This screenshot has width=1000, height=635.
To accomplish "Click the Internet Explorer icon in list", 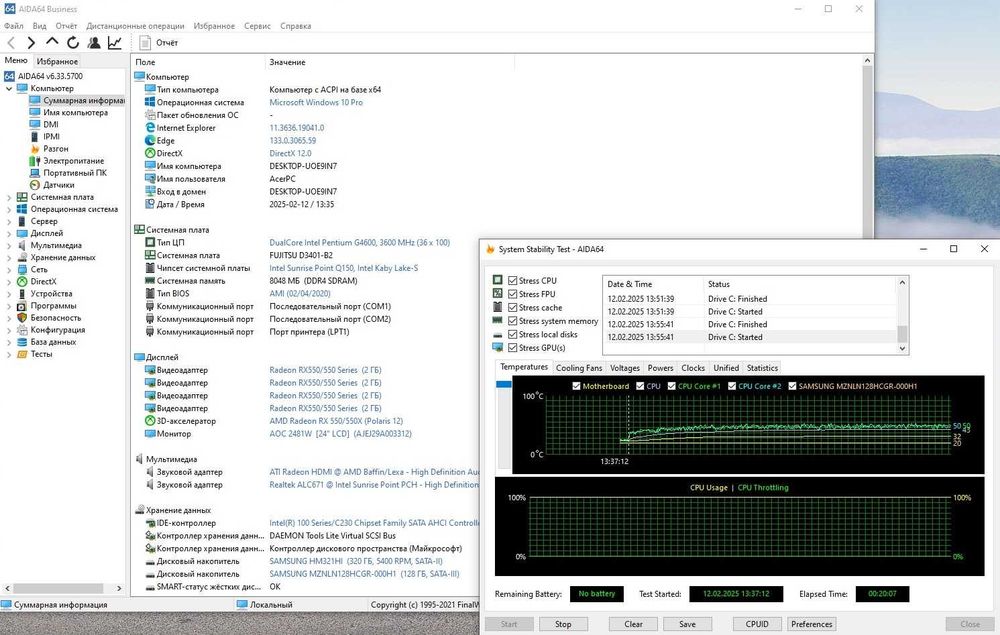I will pos(150,128).
